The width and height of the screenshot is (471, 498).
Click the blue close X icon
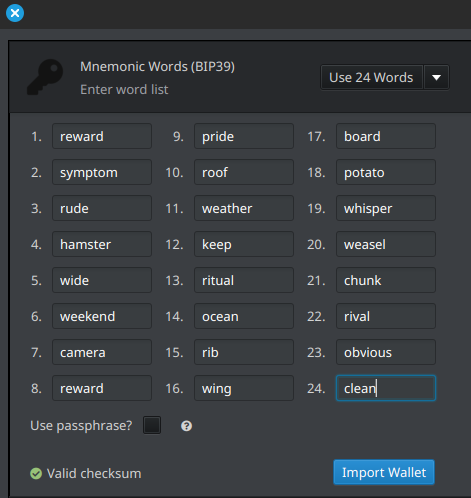pyautogui.click(x=15, y=13)
